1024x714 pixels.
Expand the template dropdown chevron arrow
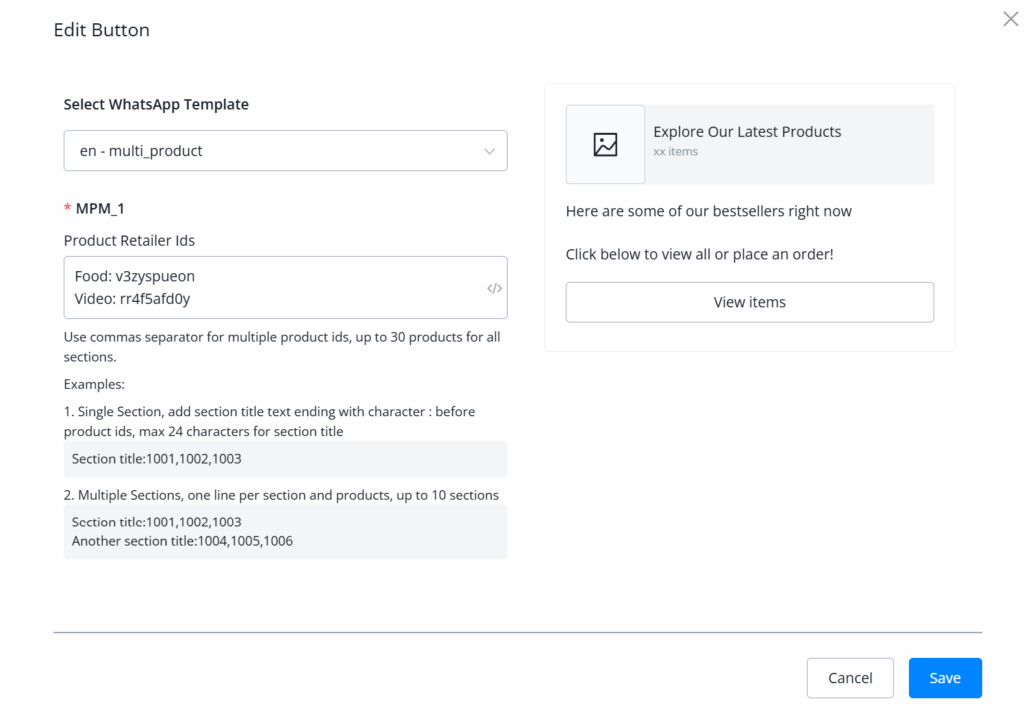pyautogui.click(x=489, y=151)
